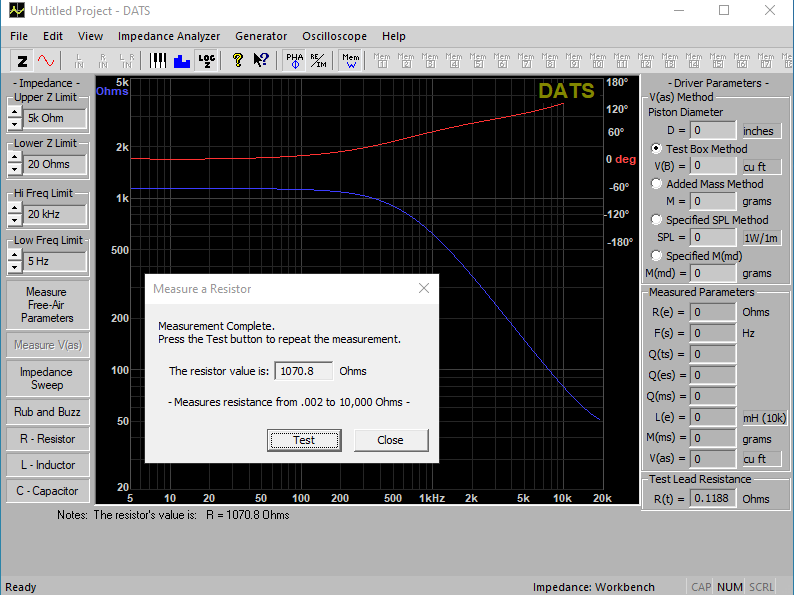Viewport: 794px width, 595px height.
Task: Open the File menu
Action: [x=19, y=36]
